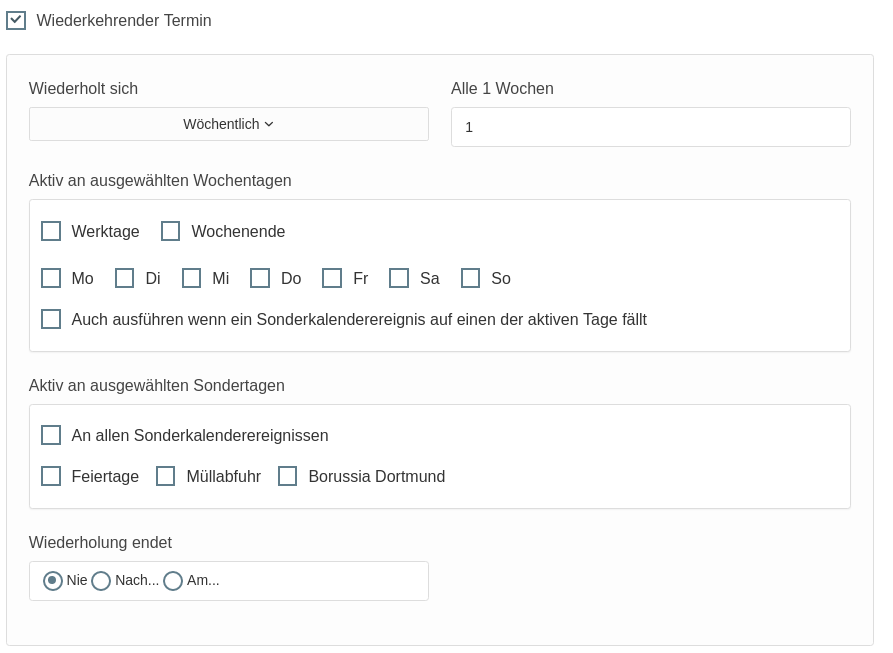Viewport: 893px width, 653px height.
Task: Select the Feiertage checkbox
Action: [51, 476]
